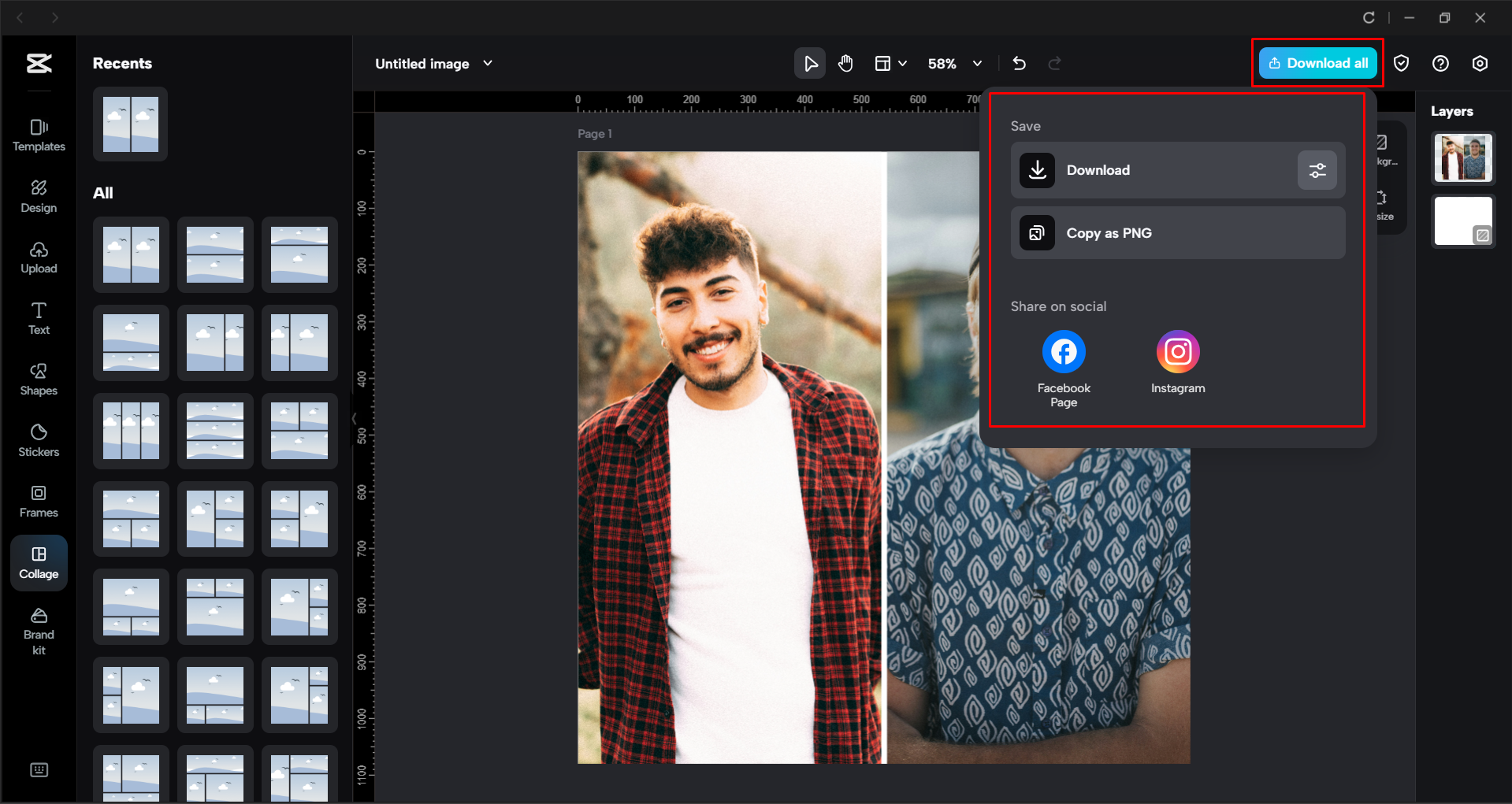Open the Shapes panel
Image resolution: width=1512 pixels, height=804 pixels.
[x=39, y=380]
